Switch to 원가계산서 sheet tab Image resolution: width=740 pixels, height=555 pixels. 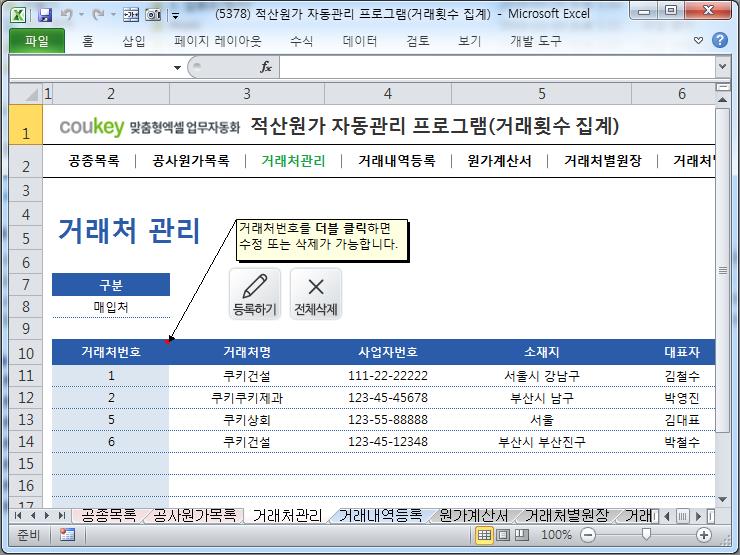[x=473, y=515]
